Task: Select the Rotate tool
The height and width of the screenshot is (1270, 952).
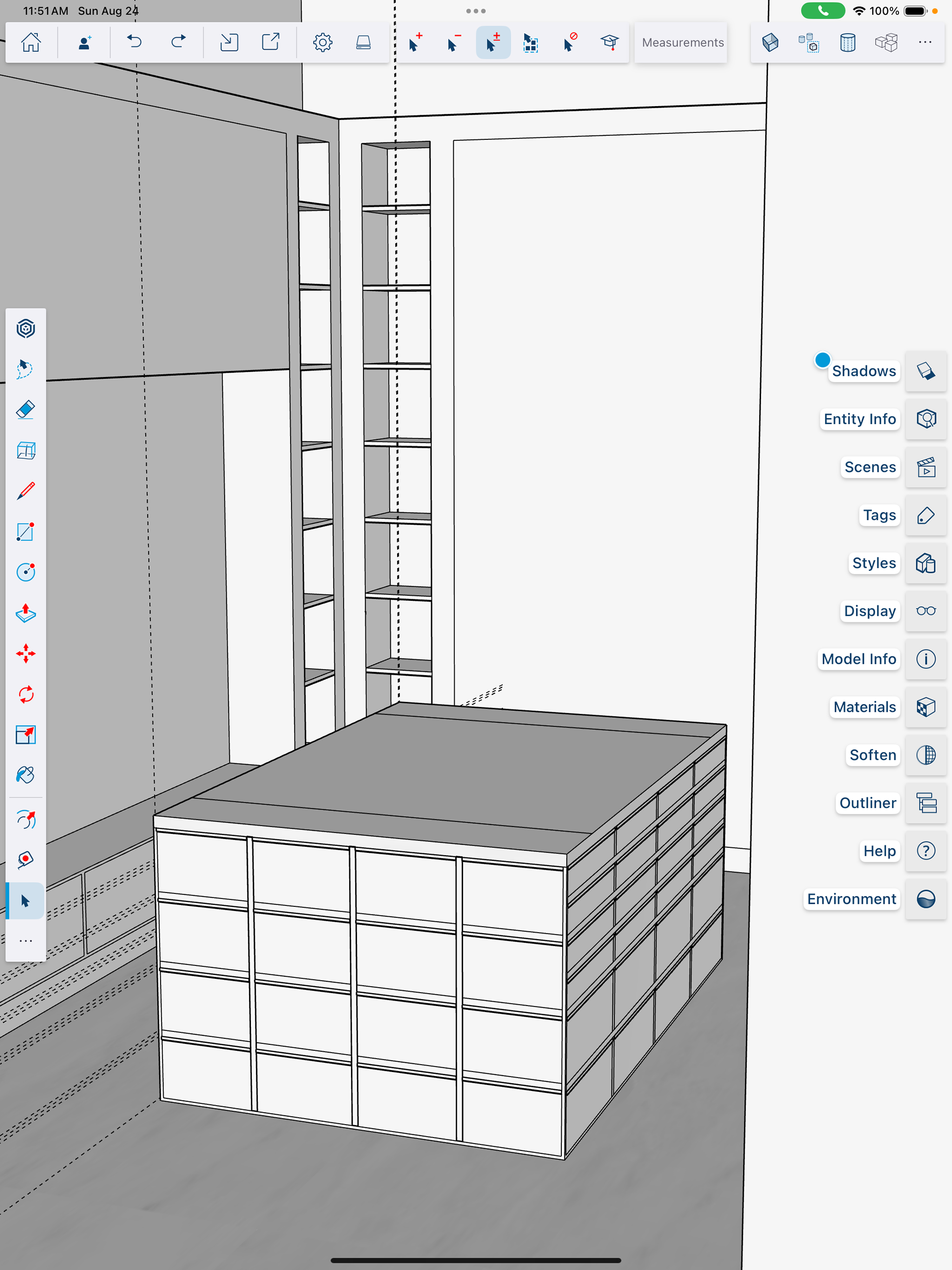Action: [x=26, y=694]
